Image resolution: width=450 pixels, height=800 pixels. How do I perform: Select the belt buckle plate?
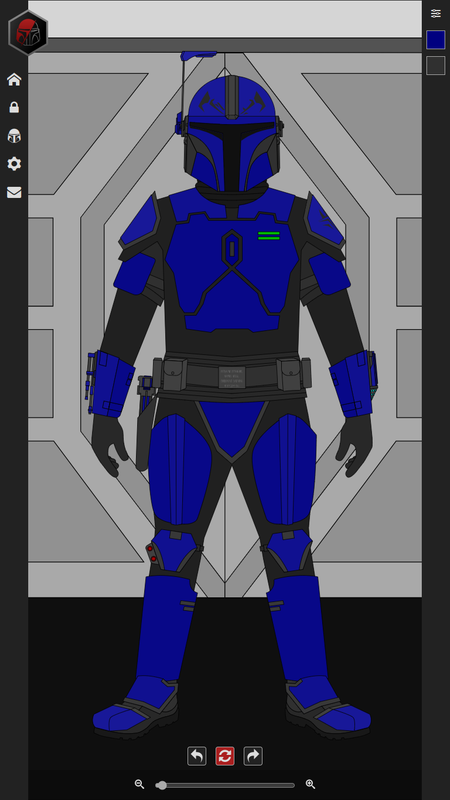pos(232,378)
